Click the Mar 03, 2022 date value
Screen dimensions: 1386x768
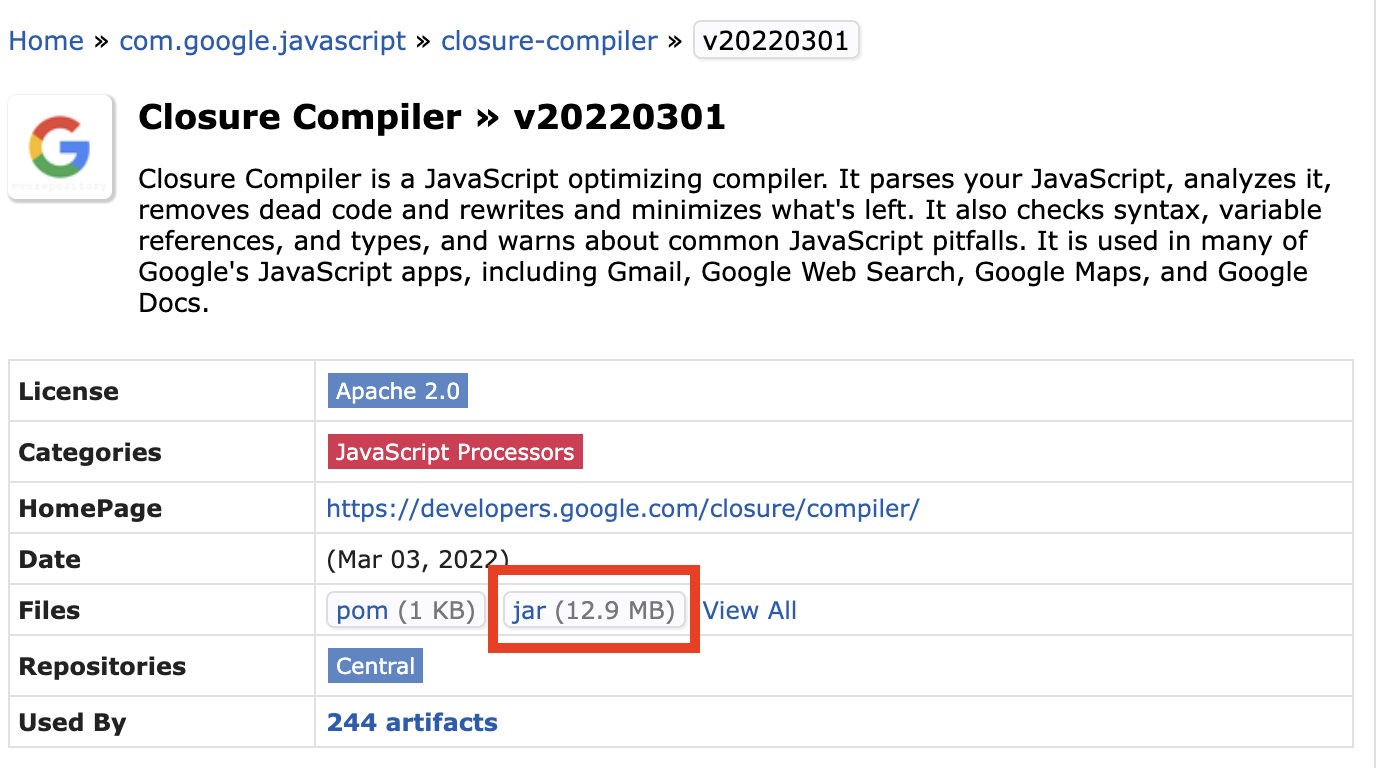pyautogui.click(x=418, y=559)
